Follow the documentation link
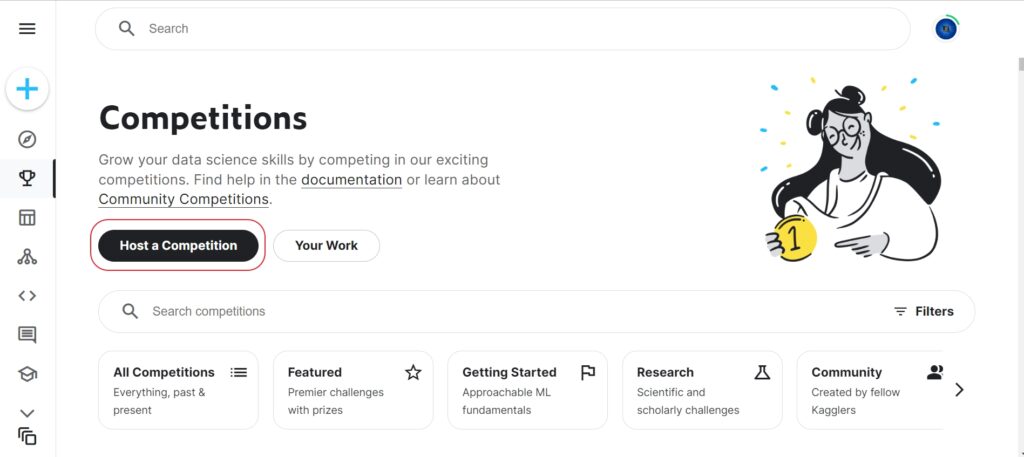The image size is (1024, 457). (x=351, y=180)
